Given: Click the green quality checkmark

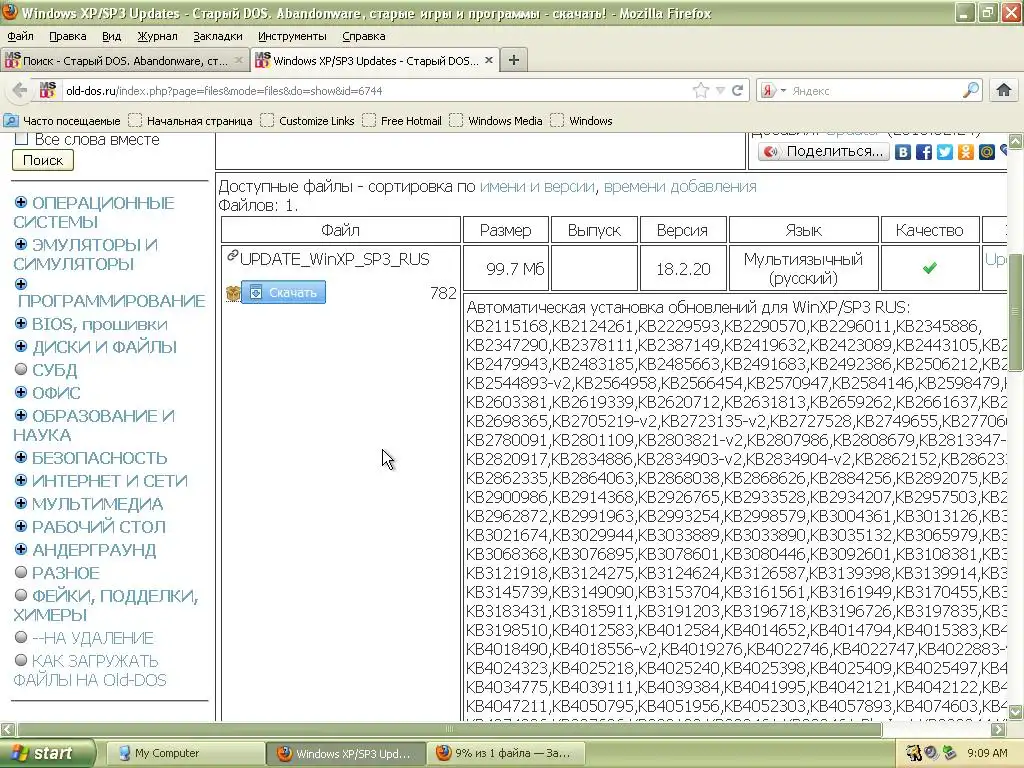Looking at the screenshot, I should [930, 268].
